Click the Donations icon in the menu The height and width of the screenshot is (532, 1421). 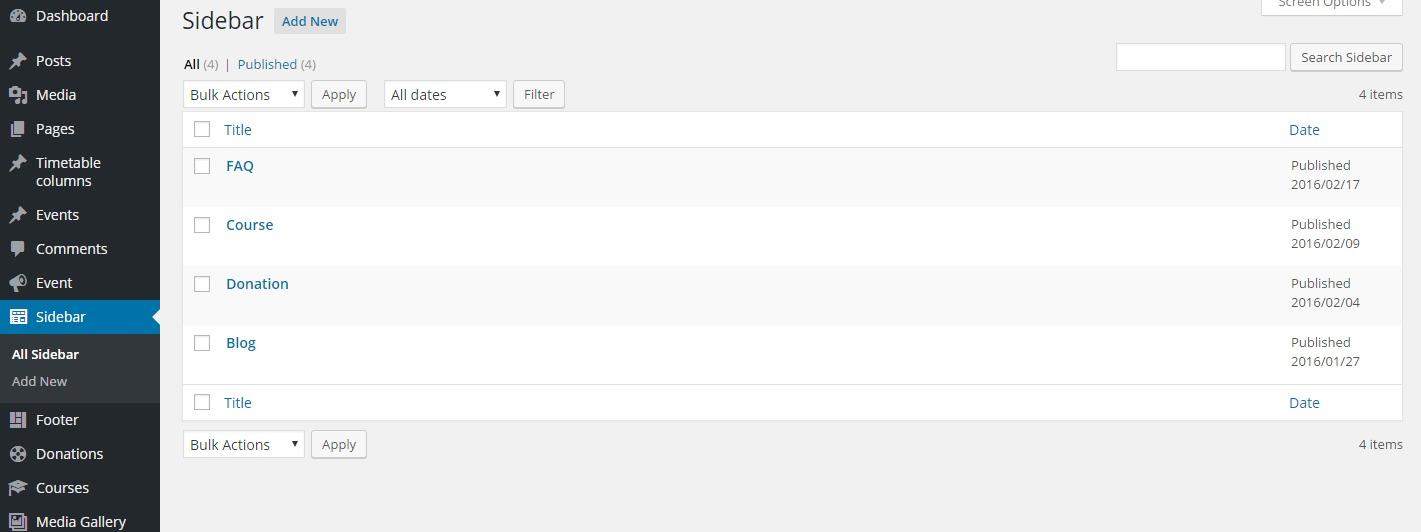pos(18,454)
